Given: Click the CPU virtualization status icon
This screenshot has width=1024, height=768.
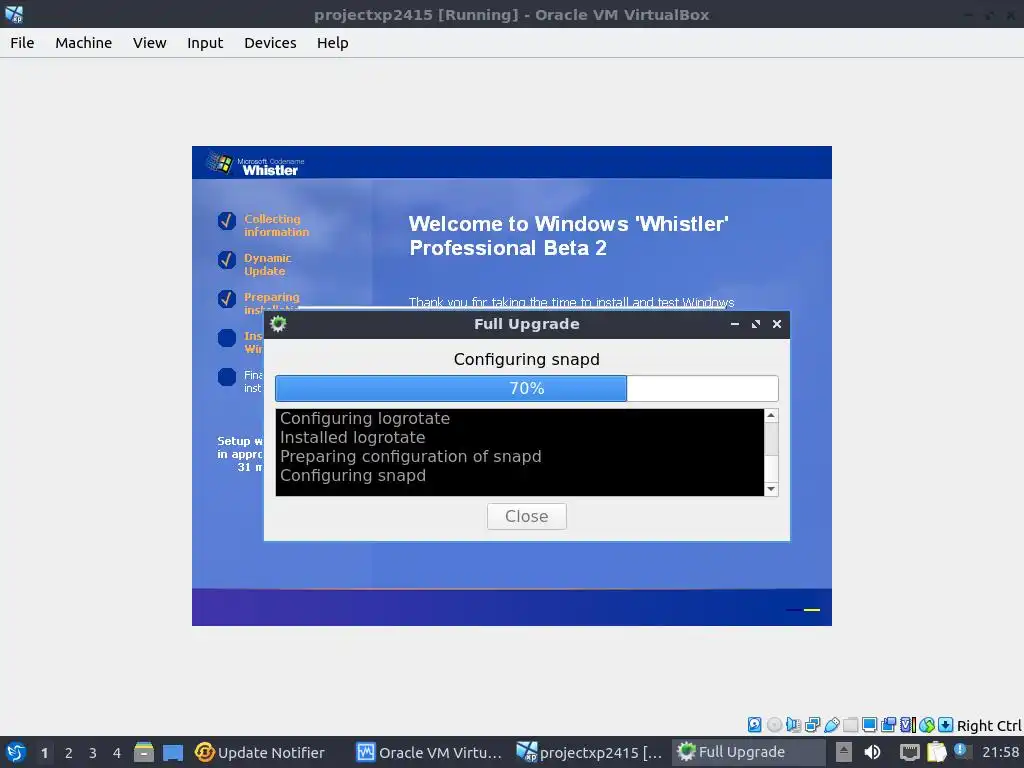Looking at the screenshot, I should (x=908, y=724).
